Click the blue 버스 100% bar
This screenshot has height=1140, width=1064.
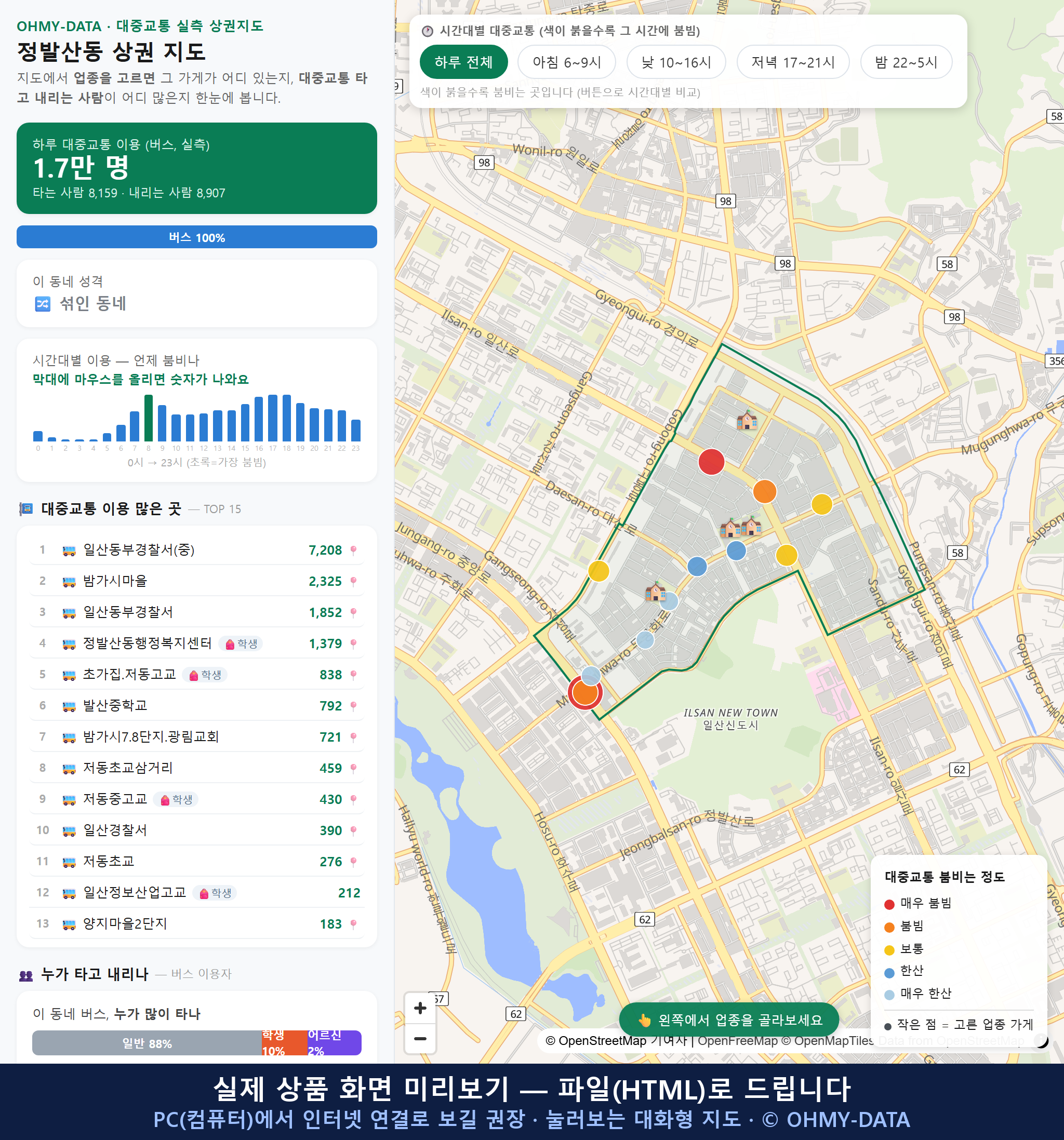tap(197, 237)
